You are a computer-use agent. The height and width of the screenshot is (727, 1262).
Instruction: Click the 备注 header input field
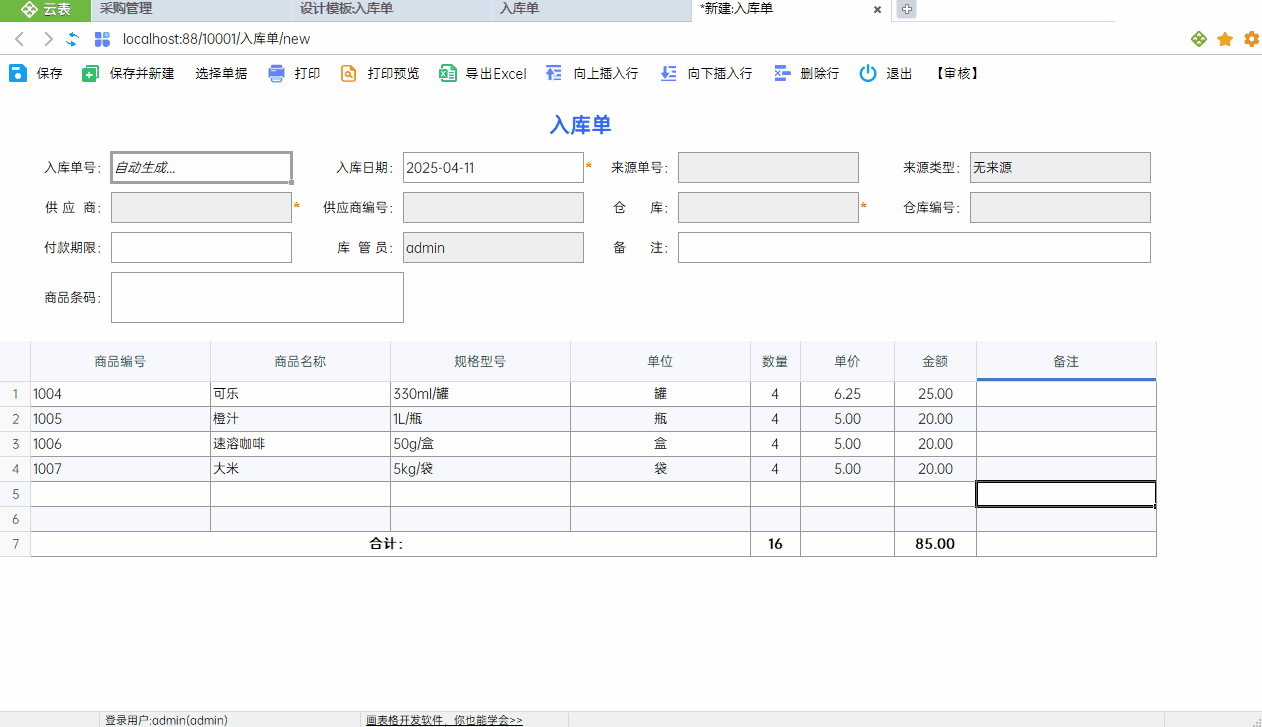pyautogui.click(x=914, y=247)
